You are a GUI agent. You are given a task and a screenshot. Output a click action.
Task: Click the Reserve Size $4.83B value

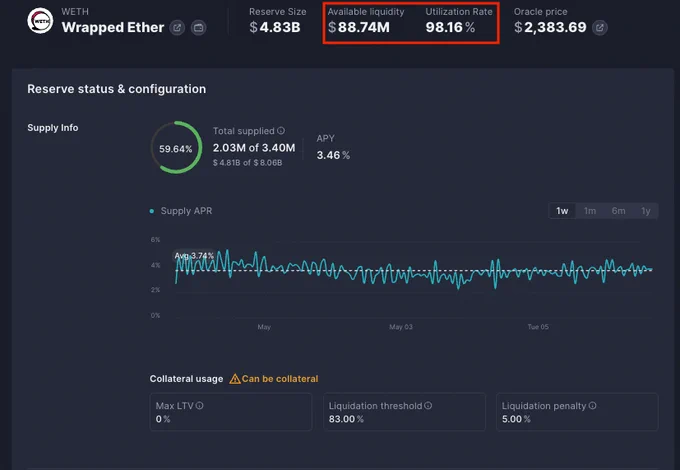click(275, 27)
